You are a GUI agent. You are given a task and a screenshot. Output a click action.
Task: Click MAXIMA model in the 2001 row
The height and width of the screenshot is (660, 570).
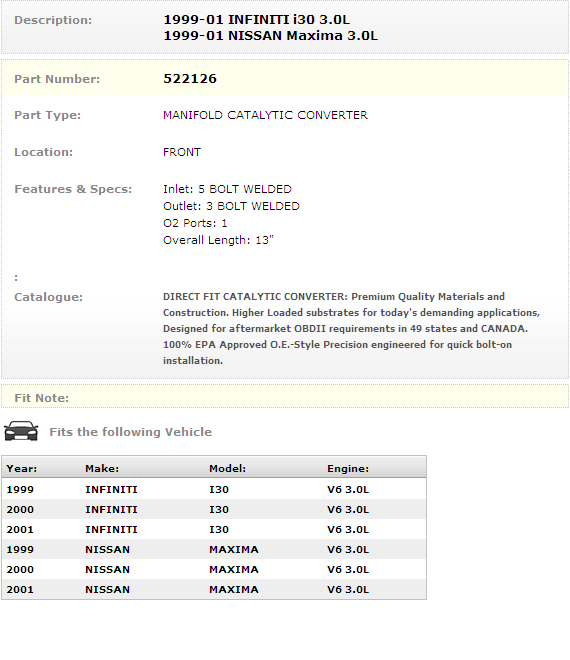[x=234, y=590]
